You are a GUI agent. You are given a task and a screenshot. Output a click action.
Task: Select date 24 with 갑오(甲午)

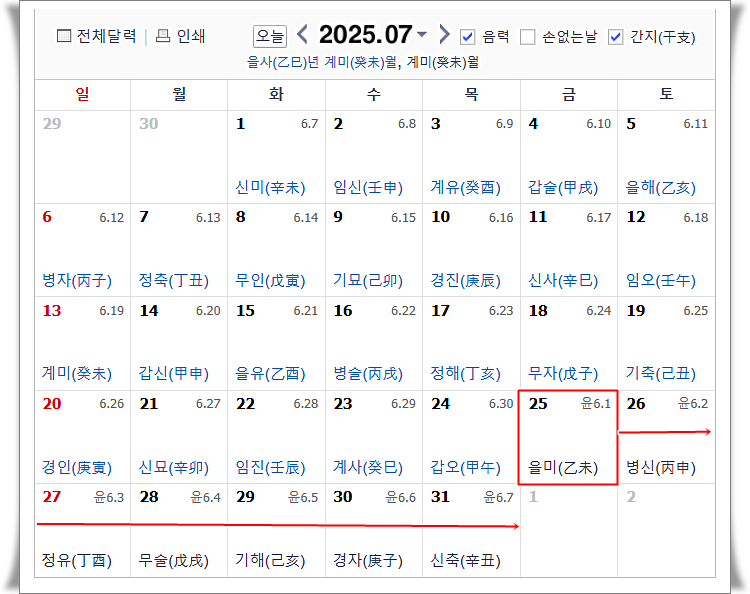point(472,437)
